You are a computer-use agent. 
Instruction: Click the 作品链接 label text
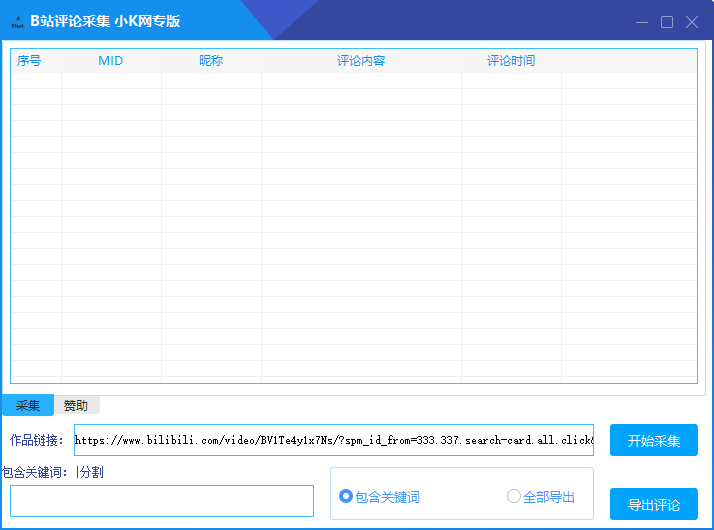coord(37,440)
